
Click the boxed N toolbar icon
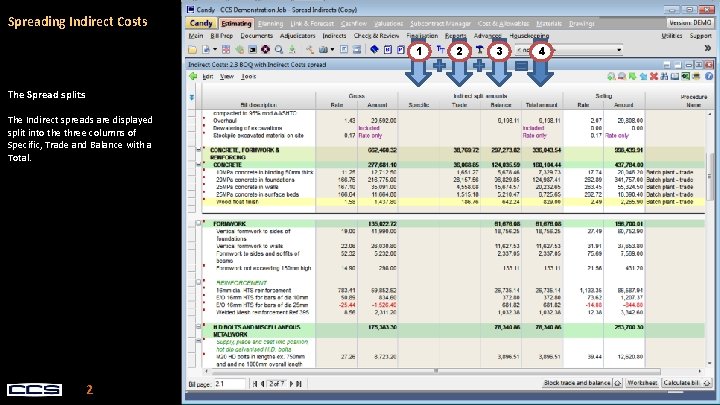tap(388, 50)
